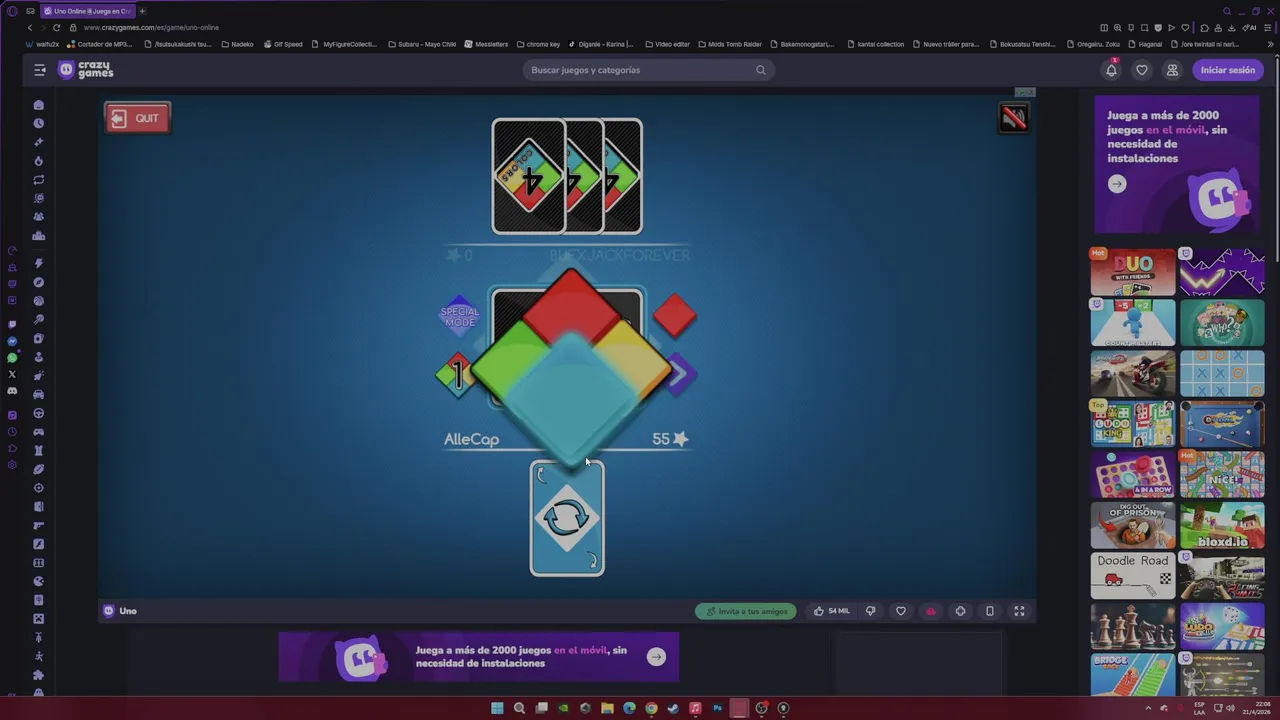Image resolution: width=1280 pixels, height=720 pixels.
Task: Open 'Mods Tomb Raider' bookmark folder
Action: [730, 44]
